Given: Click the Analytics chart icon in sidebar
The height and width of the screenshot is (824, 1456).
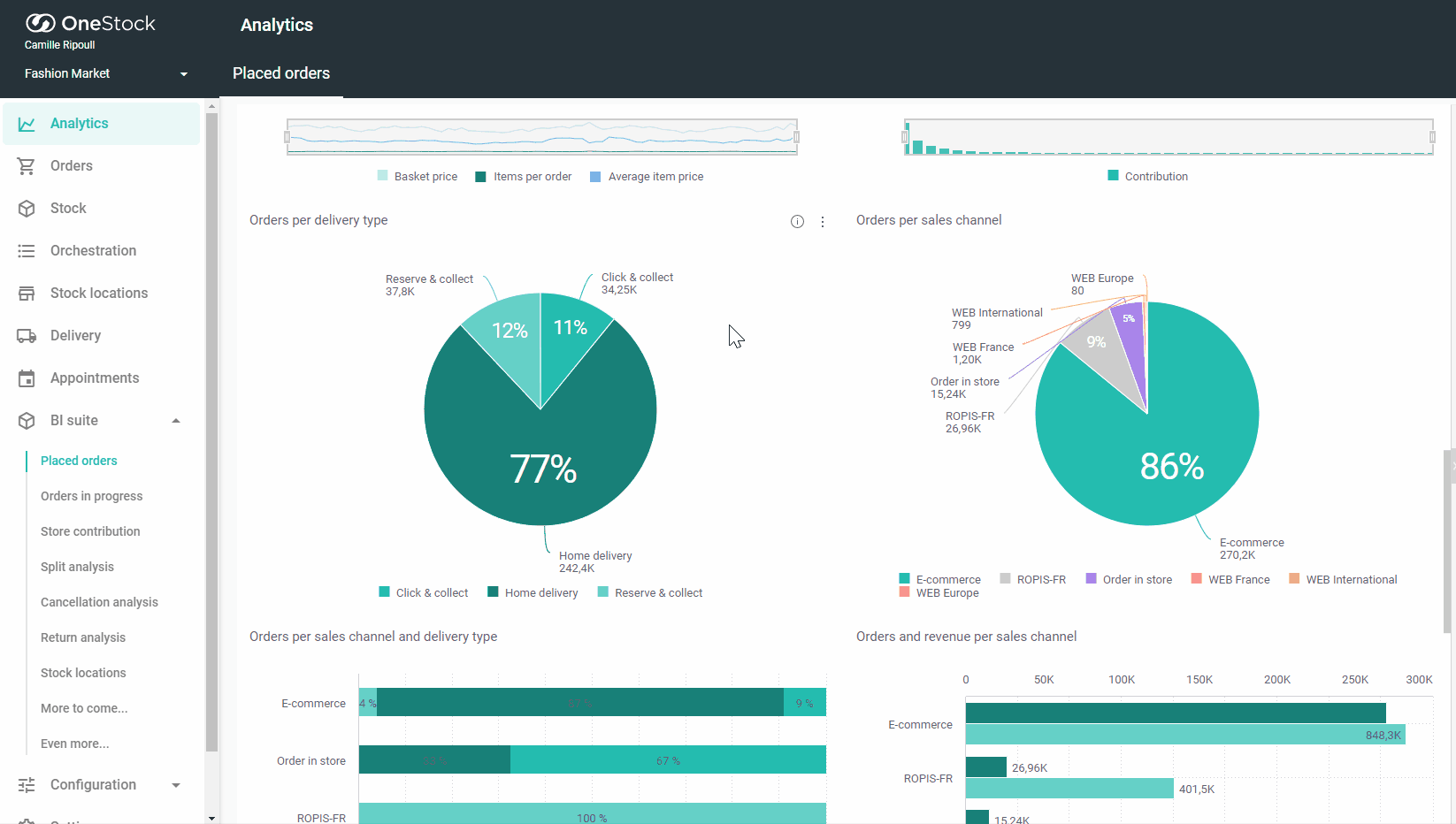Looking at the screenshot, I should (x=27, y=124).
